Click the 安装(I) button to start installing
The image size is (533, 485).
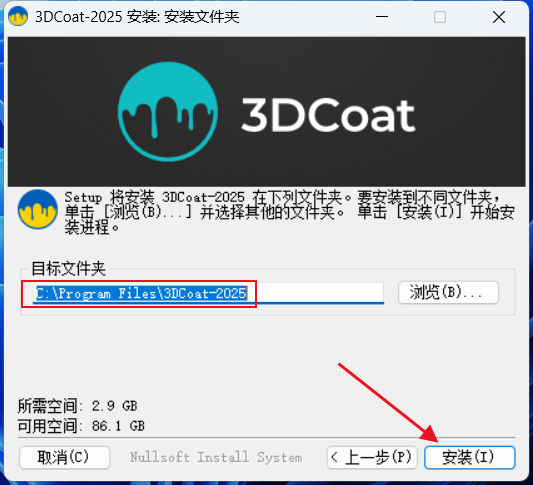pos(470,457)
